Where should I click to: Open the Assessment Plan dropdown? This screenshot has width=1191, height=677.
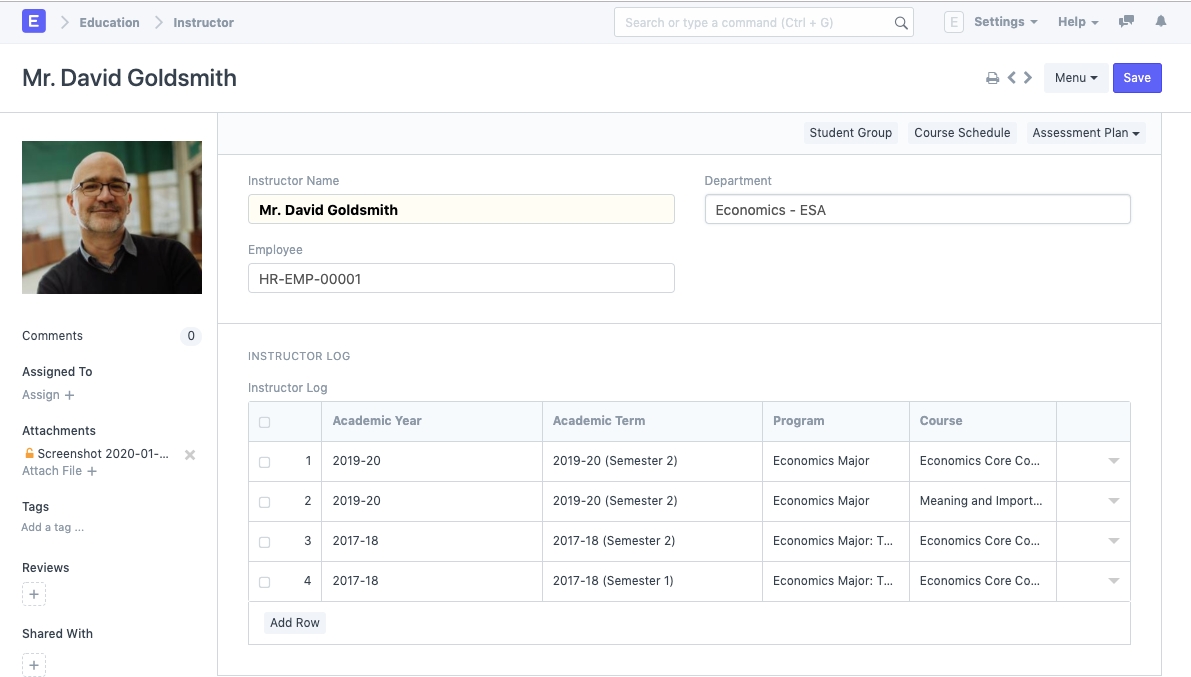click(1086, 133)
